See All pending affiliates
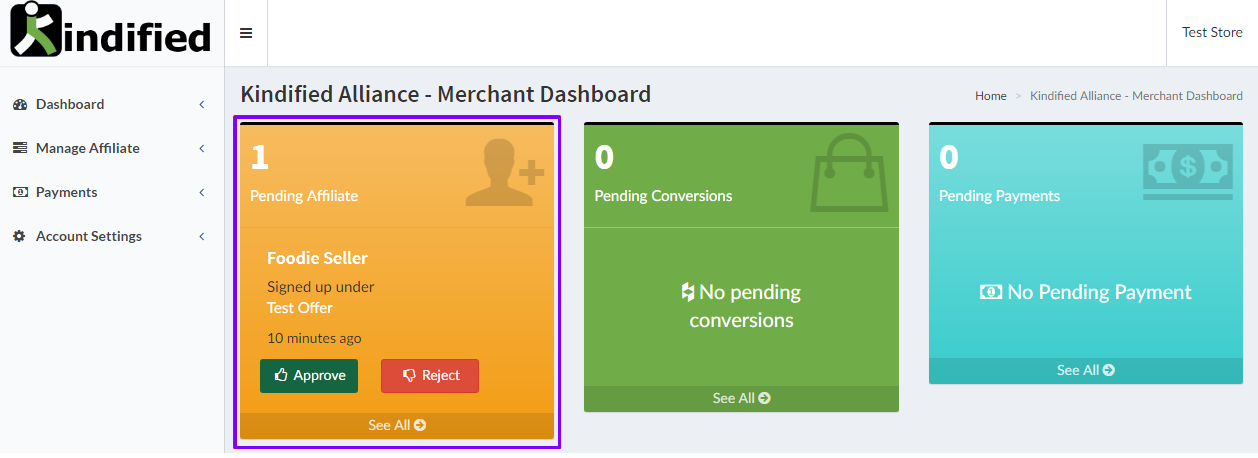This screenshot has height=458, width=1258. 397,425
